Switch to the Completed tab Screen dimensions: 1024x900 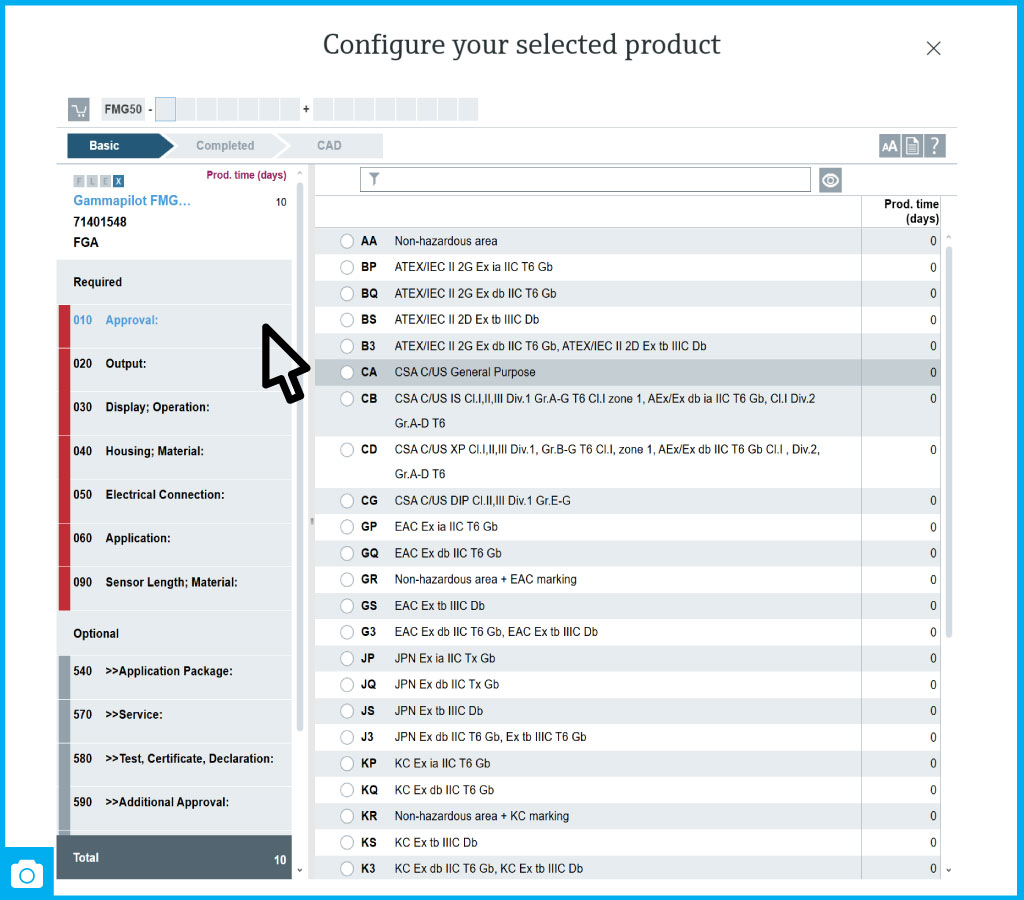tap(225, 146)
